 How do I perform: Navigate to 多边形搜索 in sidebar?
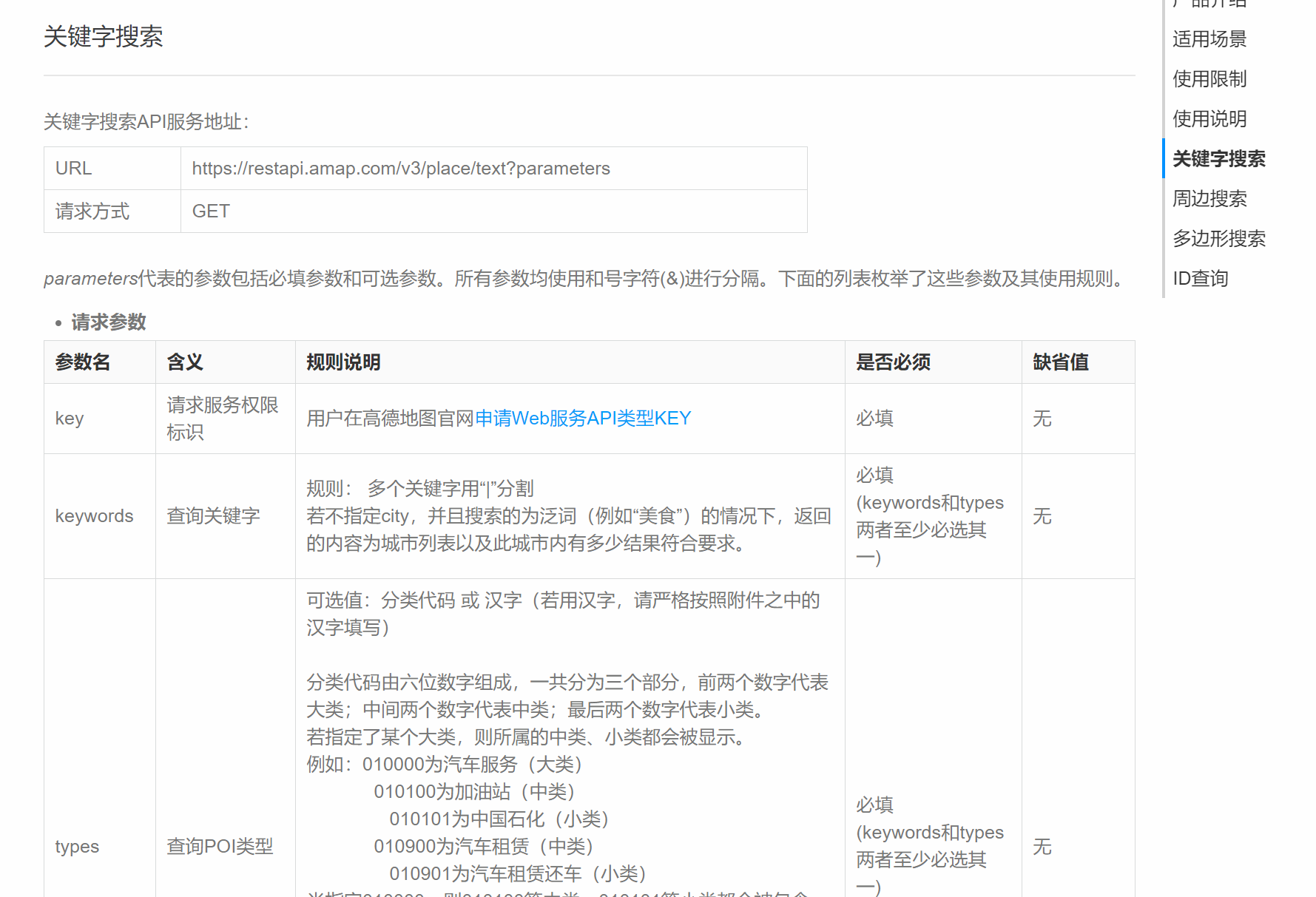pos(1218,238)
